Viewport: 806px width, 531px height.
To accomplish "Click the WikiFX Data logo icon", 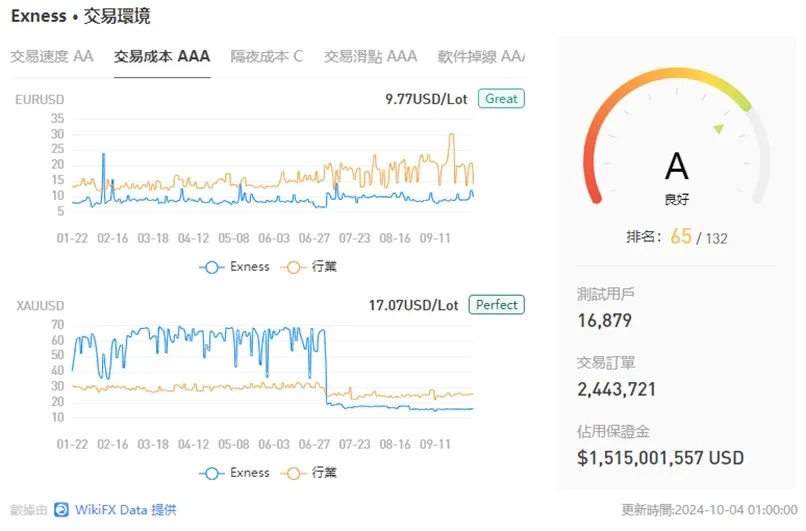I will [62, 510].
